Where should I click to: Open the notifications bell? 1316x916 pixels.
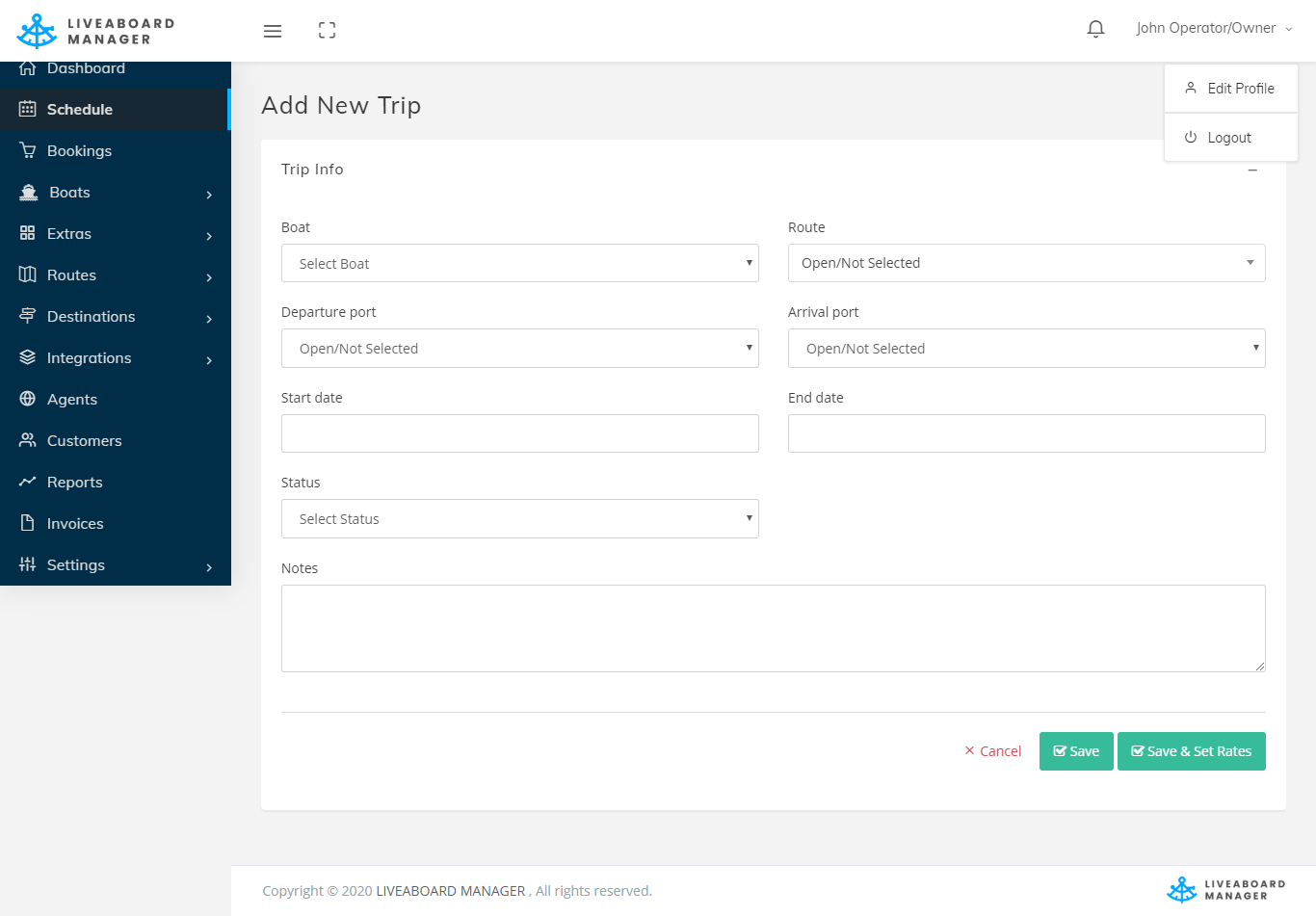point(1095,29)
